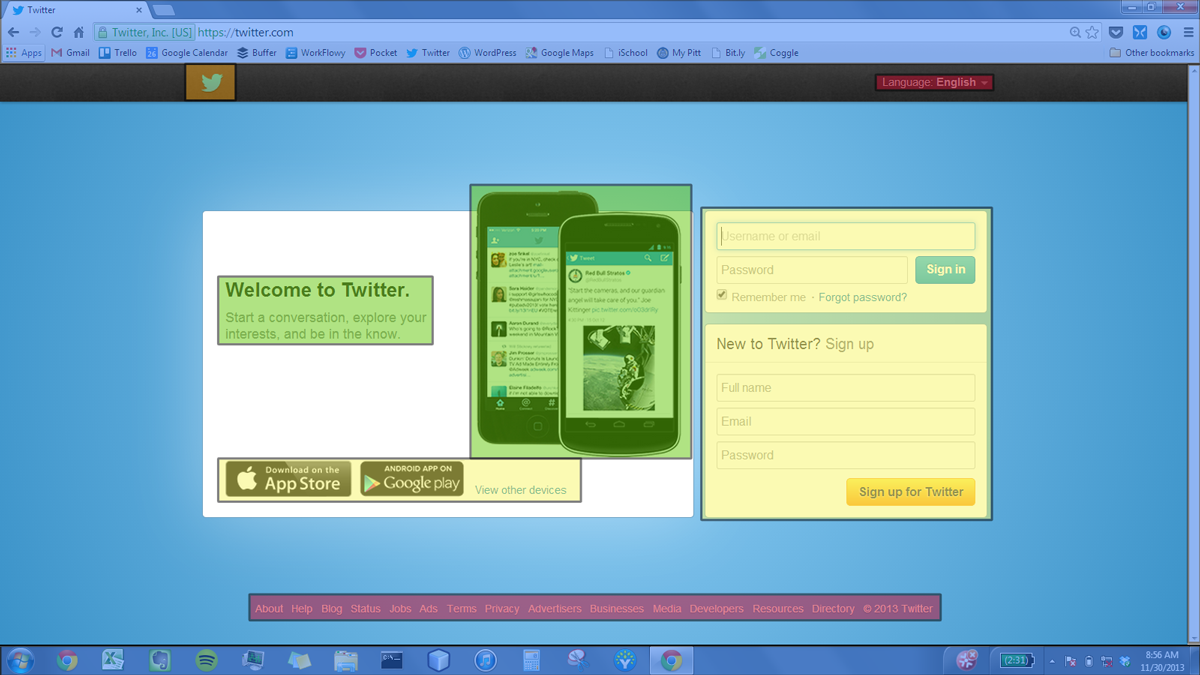
Task: Click the Chrome address bar URL
Action: 246,33
